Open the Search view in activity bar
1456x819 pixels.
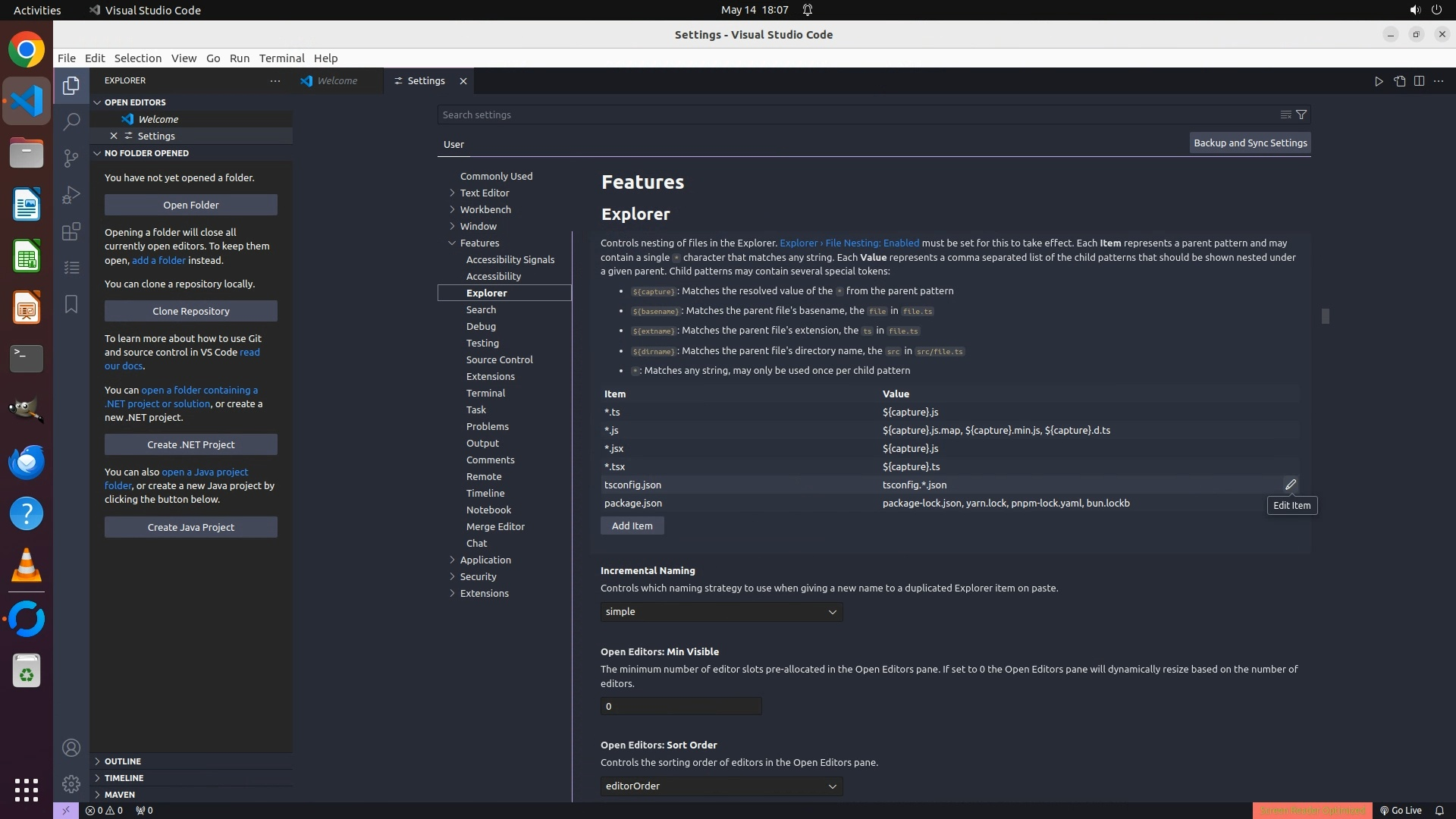pos(71,121)
